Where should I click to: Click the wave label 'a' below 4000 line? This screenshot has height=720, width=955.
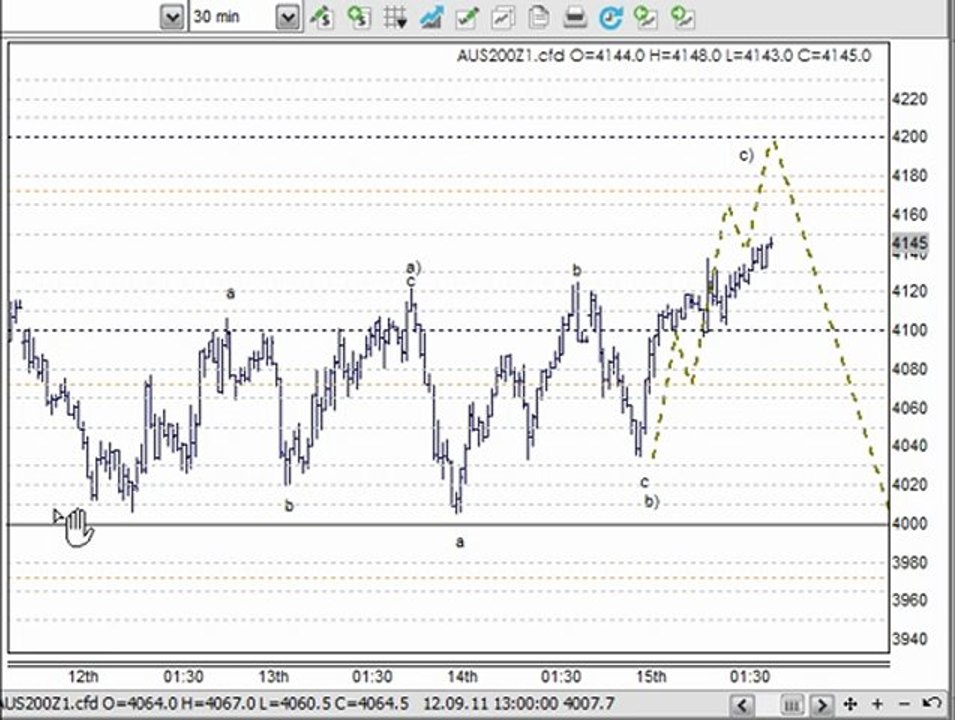point(460,542)
